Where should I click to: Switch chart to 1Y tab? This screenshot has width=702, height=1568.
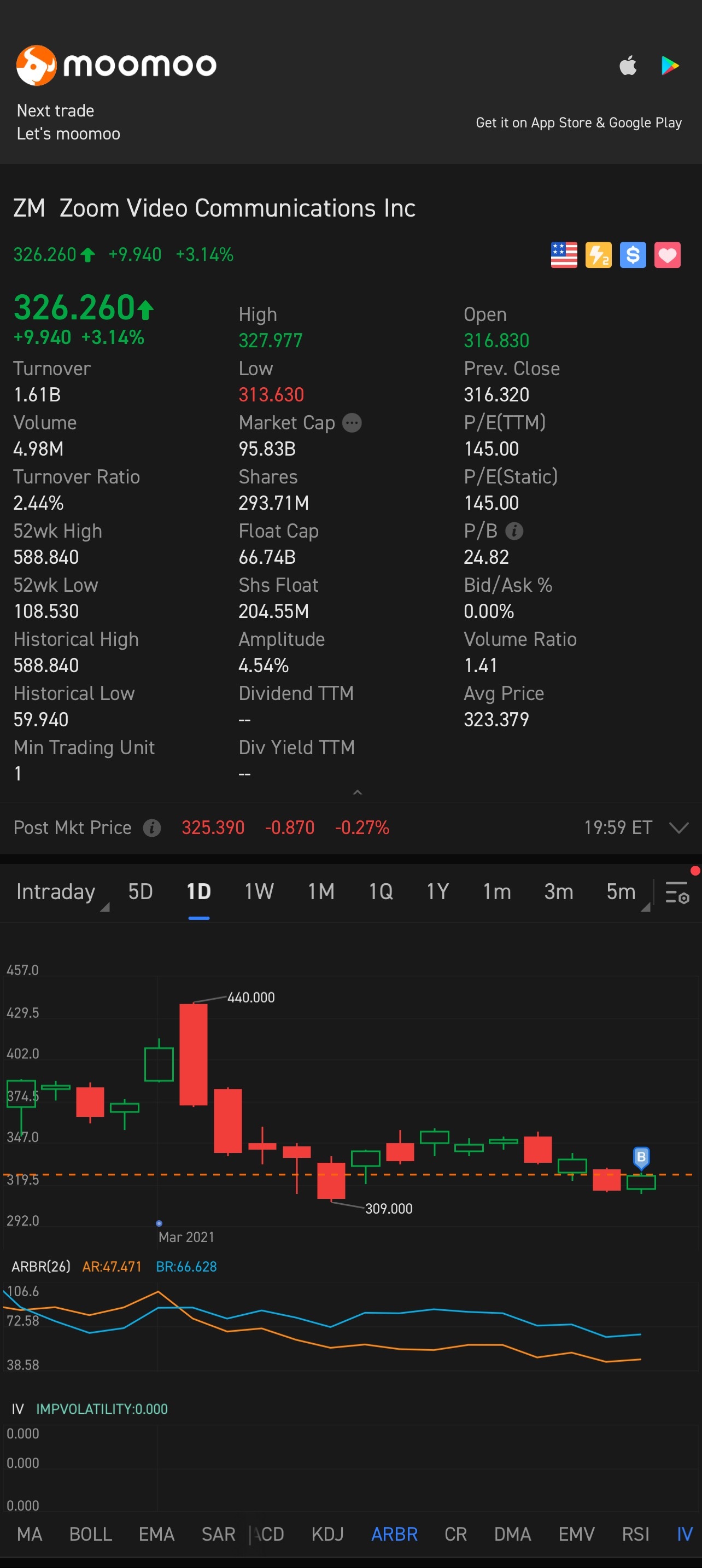tap(437, 891)
